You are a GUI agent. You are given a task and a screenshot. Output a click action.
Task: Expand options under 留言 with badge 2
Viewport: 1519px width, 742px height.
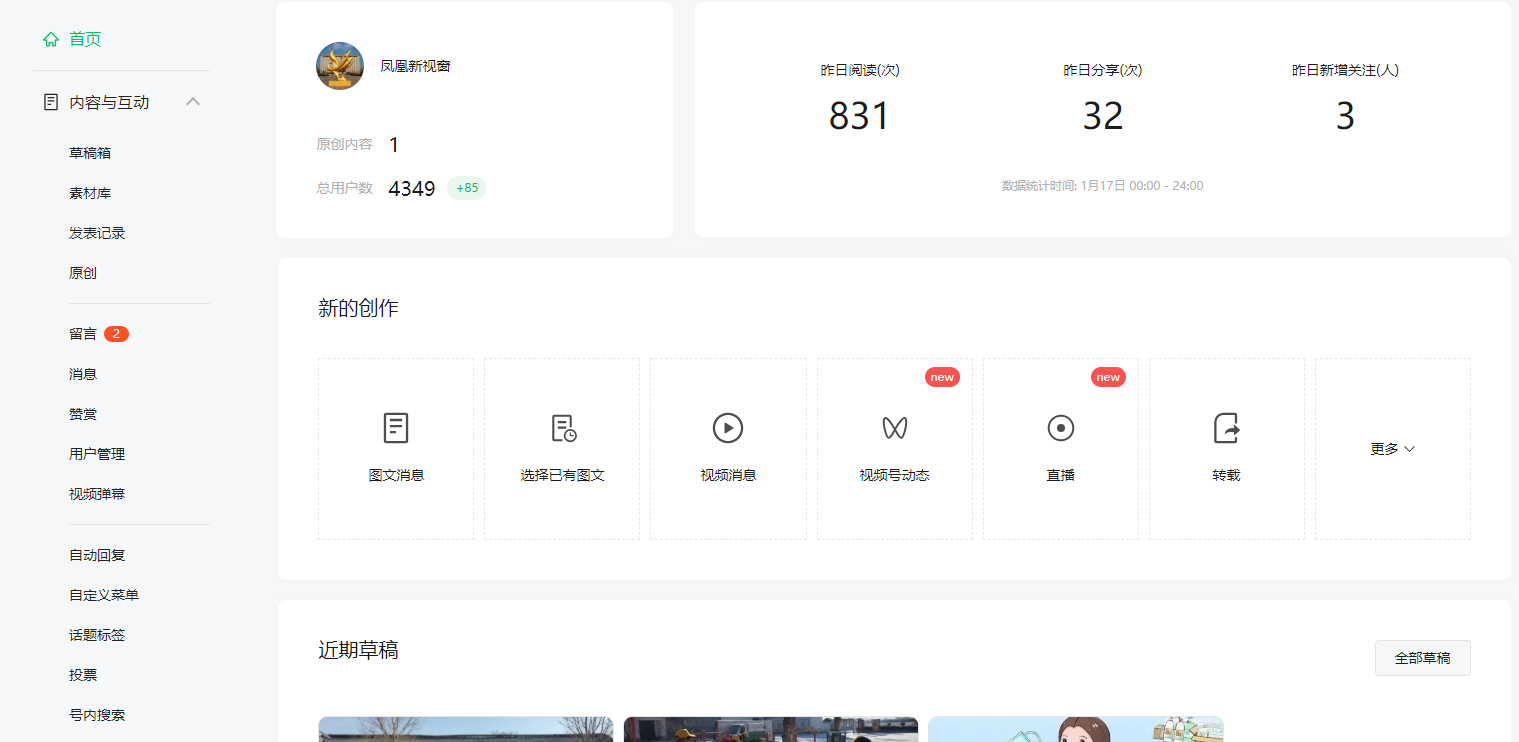click(x=83, y=333)
